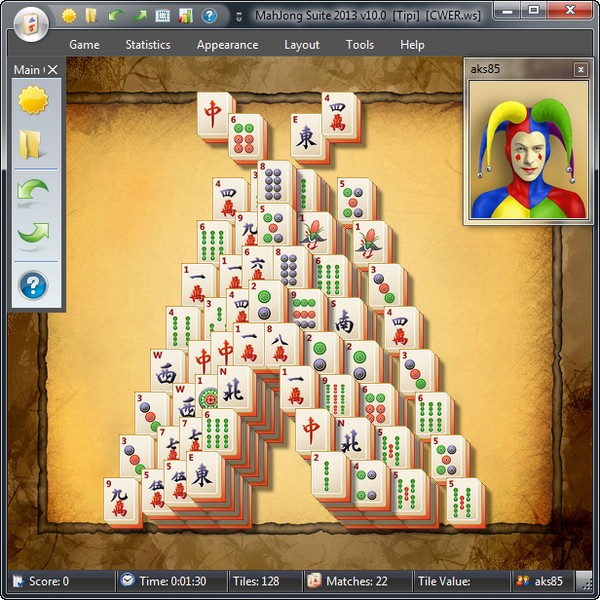Open the Appearance menu
600x600 pixels.
227,45
